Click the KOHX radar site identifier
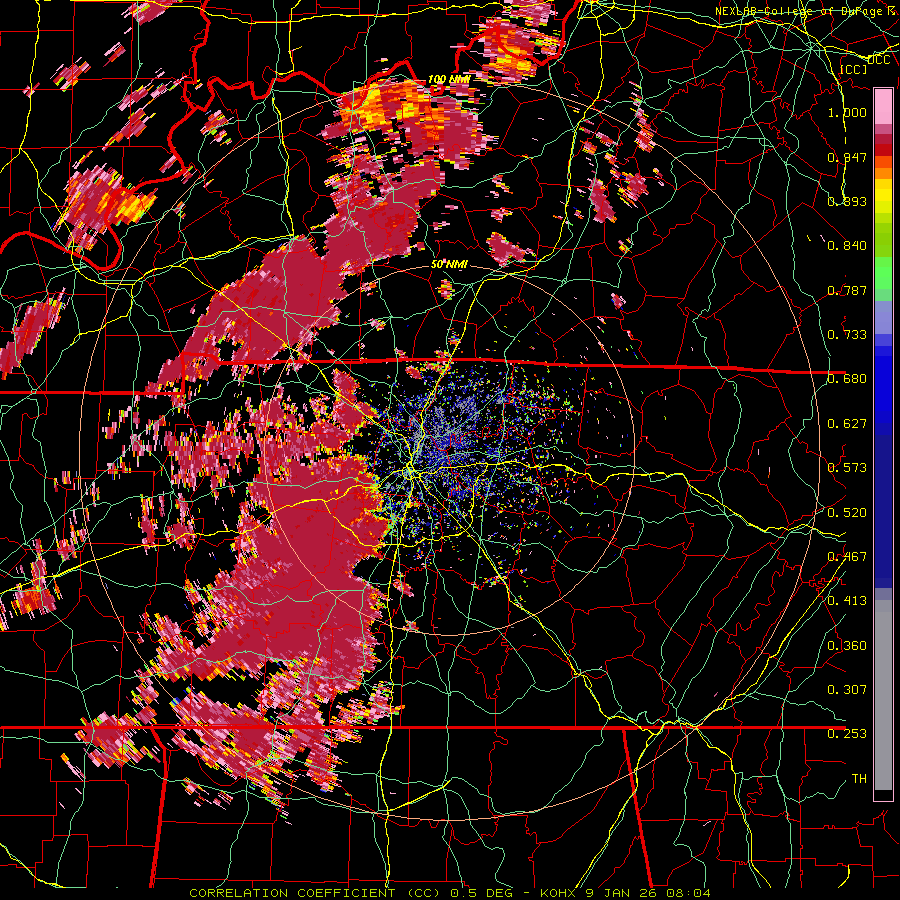 coord(557,893)
